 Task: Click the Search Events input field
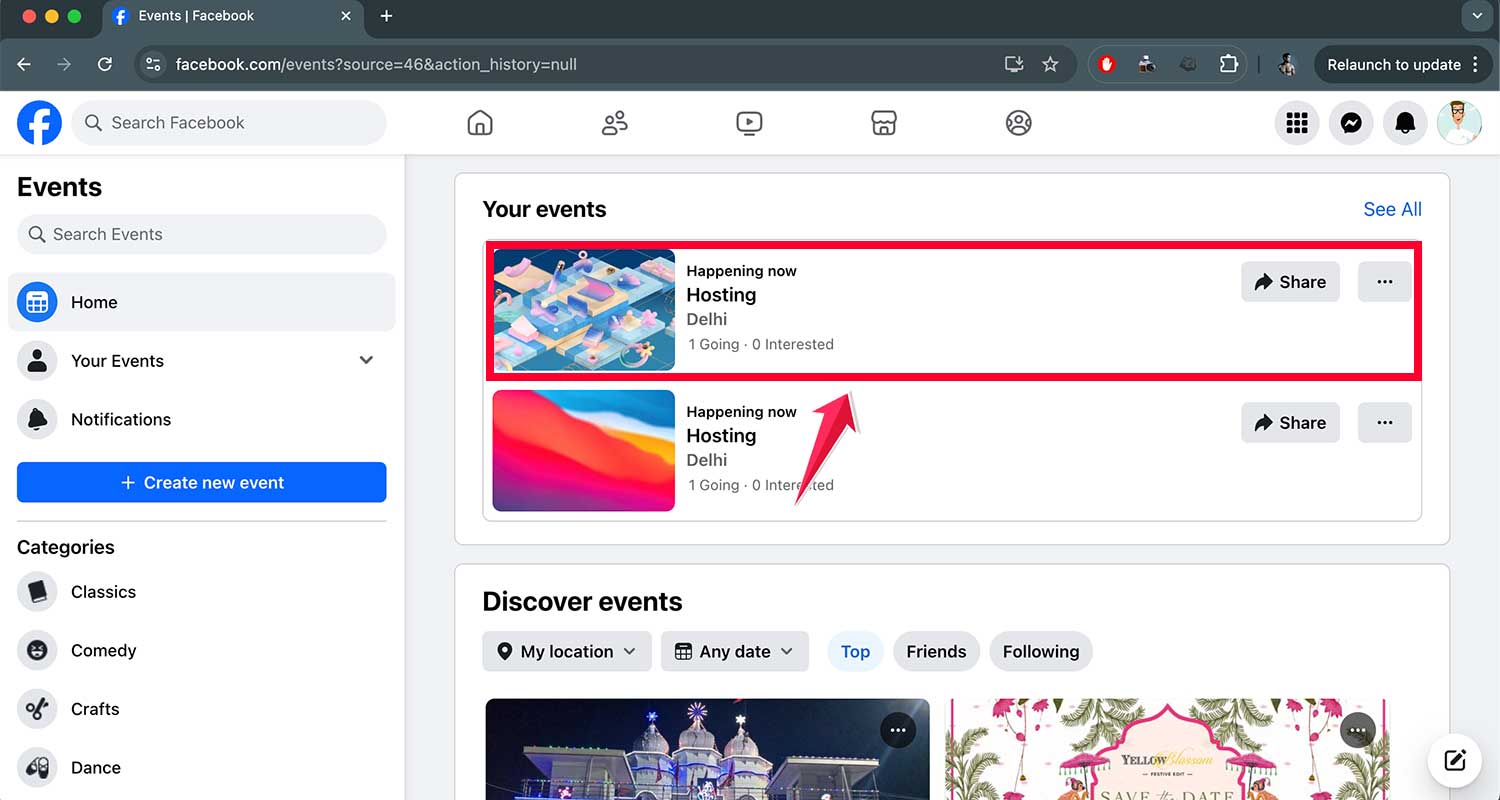click(x=201, y=234)
